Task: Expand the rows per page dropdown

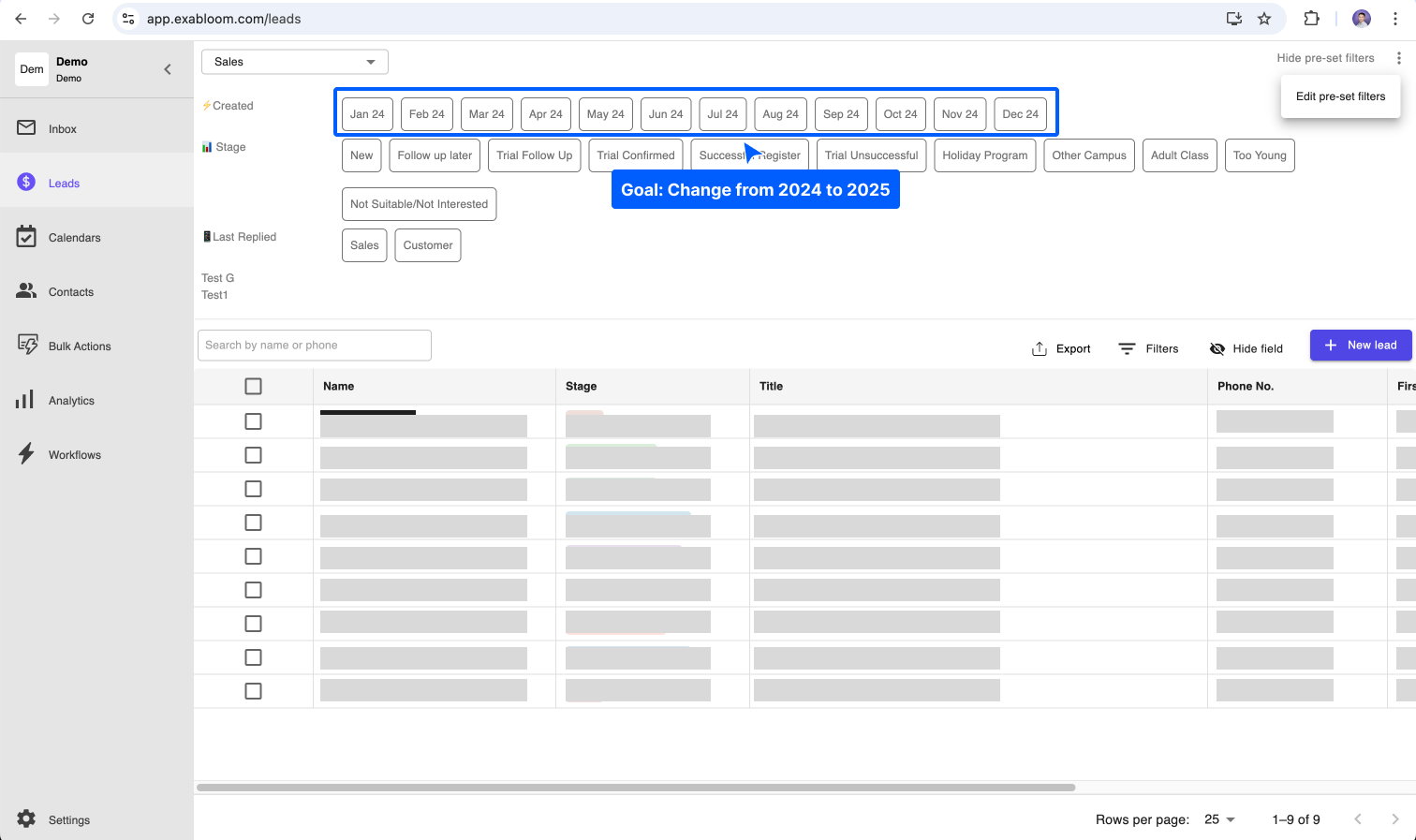Action: (x=1219, y=819)
